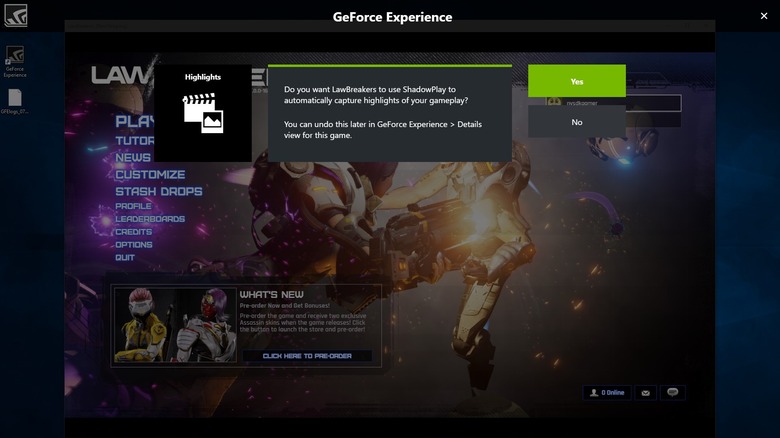Image resolution: width=780 pixels, height=438 pixels.
Task: Click the WHAT'S NEW heading
Action: 272,295
